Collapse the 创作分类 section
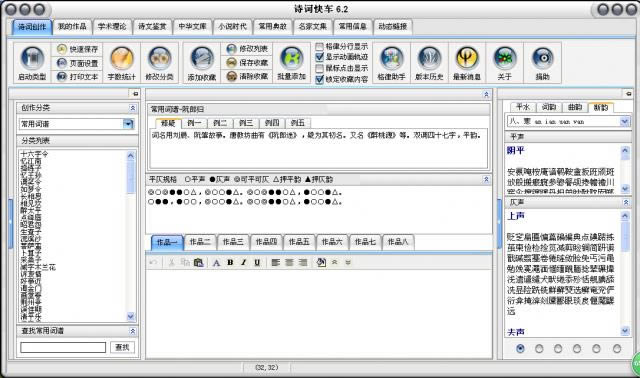The width and height of the screenshot is (640, 378). click(x=133, y=108)
